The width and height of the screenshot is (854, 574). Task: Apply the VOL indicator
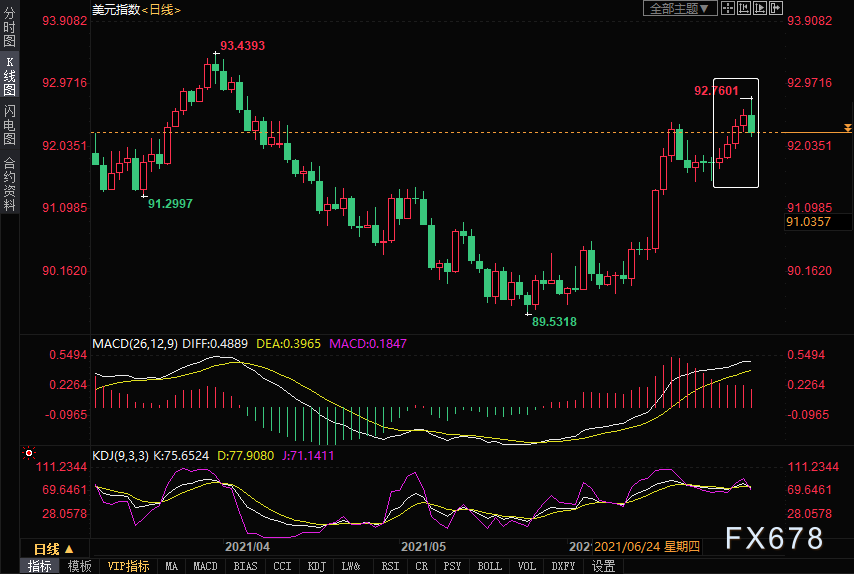[x=526, y=566]
